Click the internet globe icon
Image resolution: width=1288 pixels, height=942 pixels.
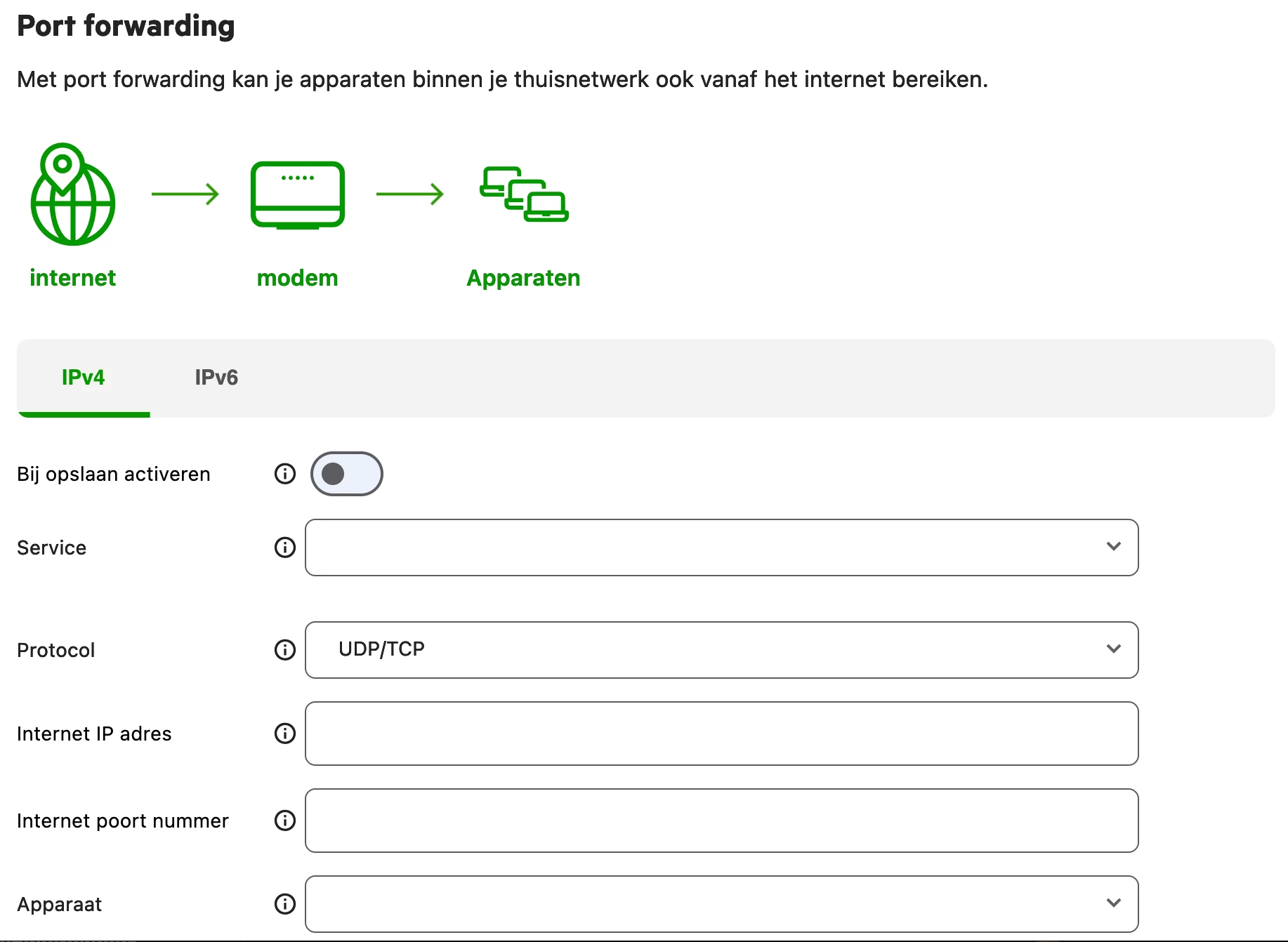72,195
